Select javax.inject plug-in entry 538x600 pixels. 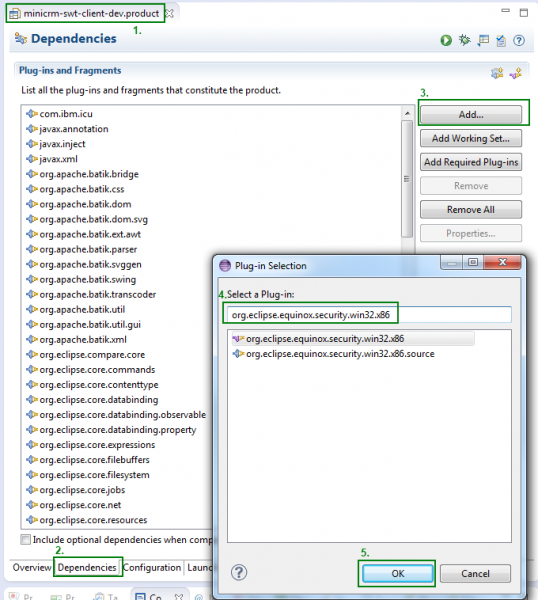(x=55, y=144)
